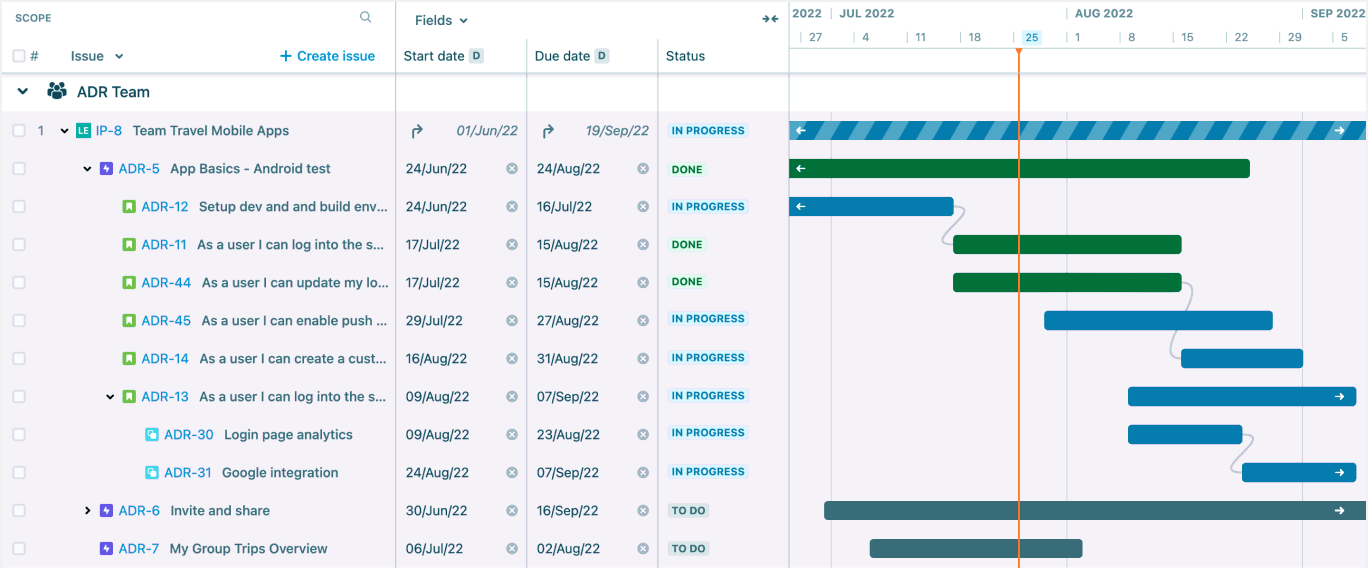Screen dimensions: 1368x568
Task: Click the subtask icon next to ADR-30
Action: 152,435
